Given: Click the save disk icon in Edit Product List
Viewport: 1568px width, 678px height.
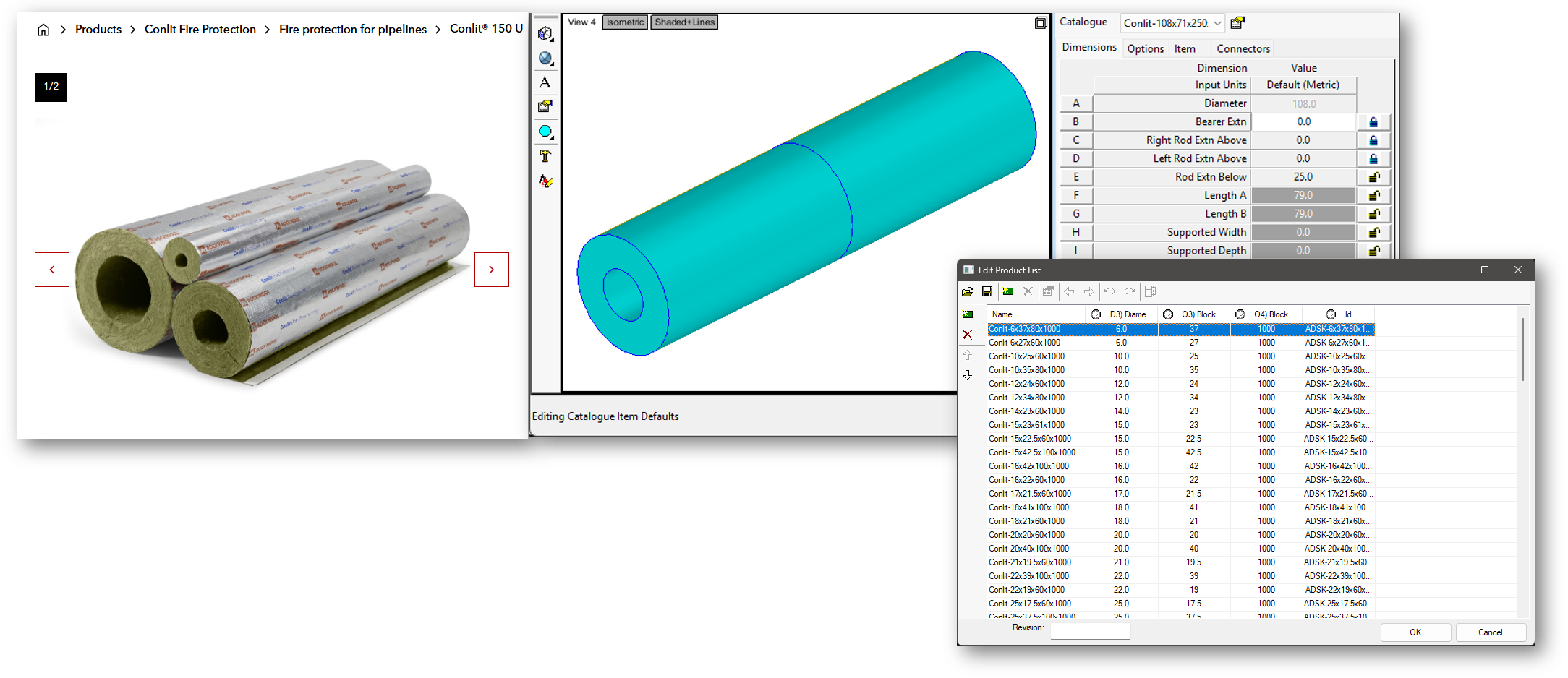Looking at the screenshot, I should (987, 291).
